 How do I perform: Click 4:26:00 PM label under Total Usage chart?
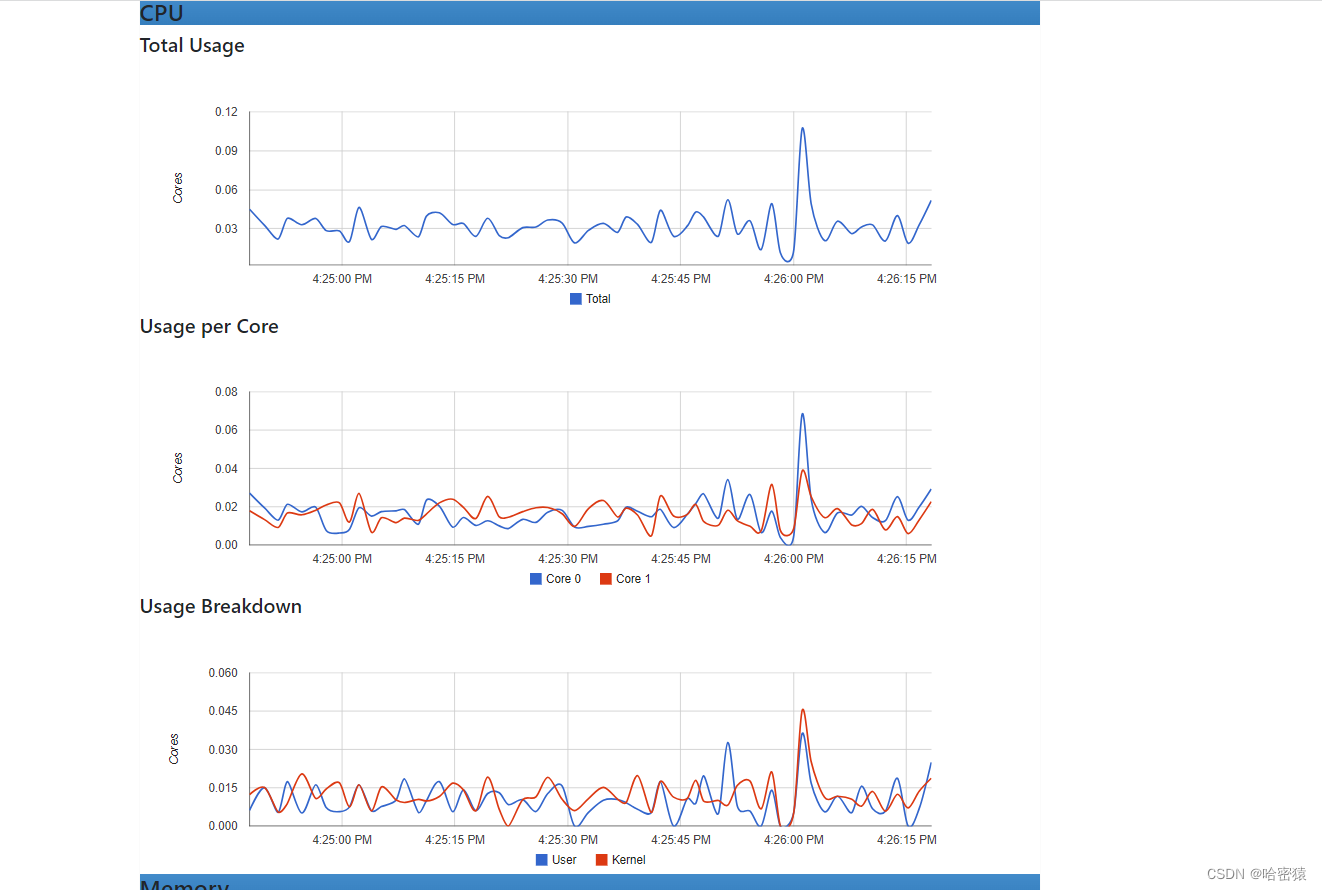point(794,279)
